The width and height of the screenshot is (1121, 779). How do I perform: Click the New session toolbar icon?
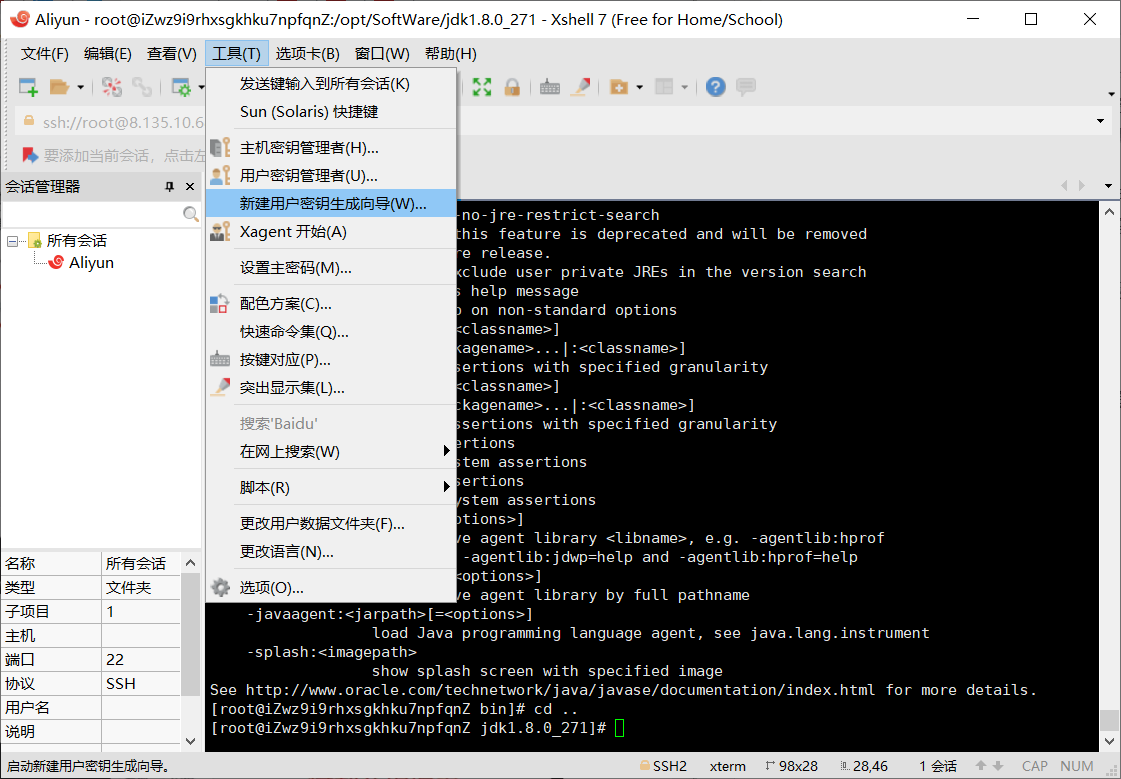click(28, 87)
